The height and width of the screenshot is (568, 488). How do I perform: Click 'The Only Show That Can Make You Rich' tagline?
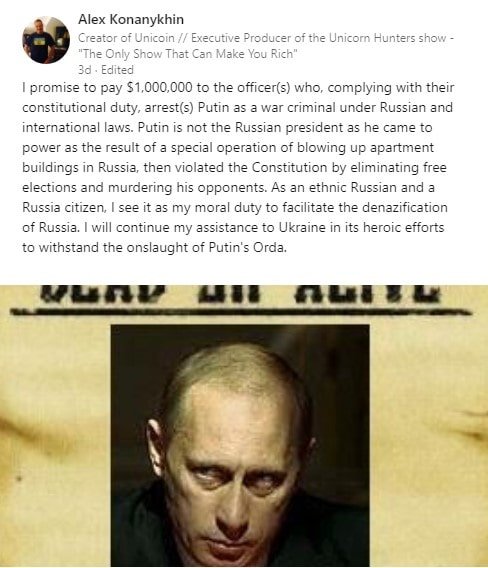click(188, 54)
